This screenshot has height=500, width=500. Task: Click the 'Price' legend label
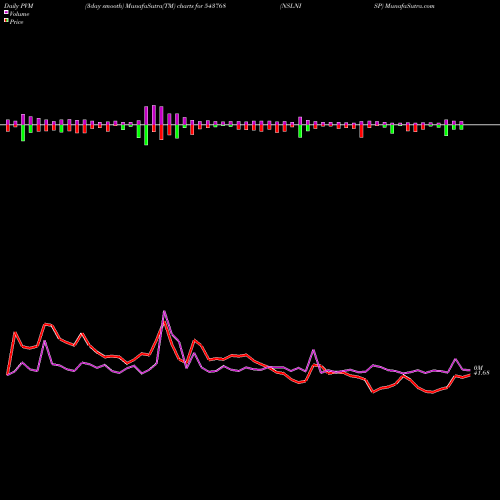point(16,22)
